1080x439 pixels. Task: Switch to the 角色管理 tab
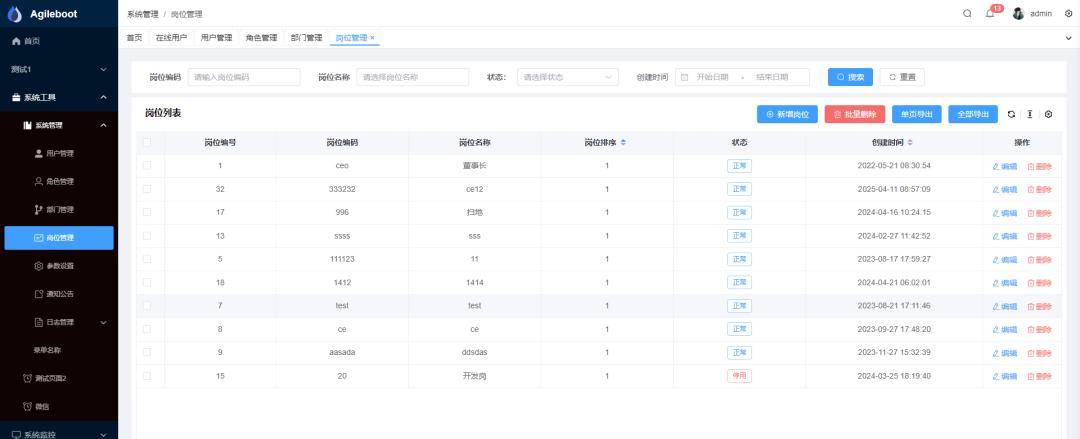[x=261, y=38]
